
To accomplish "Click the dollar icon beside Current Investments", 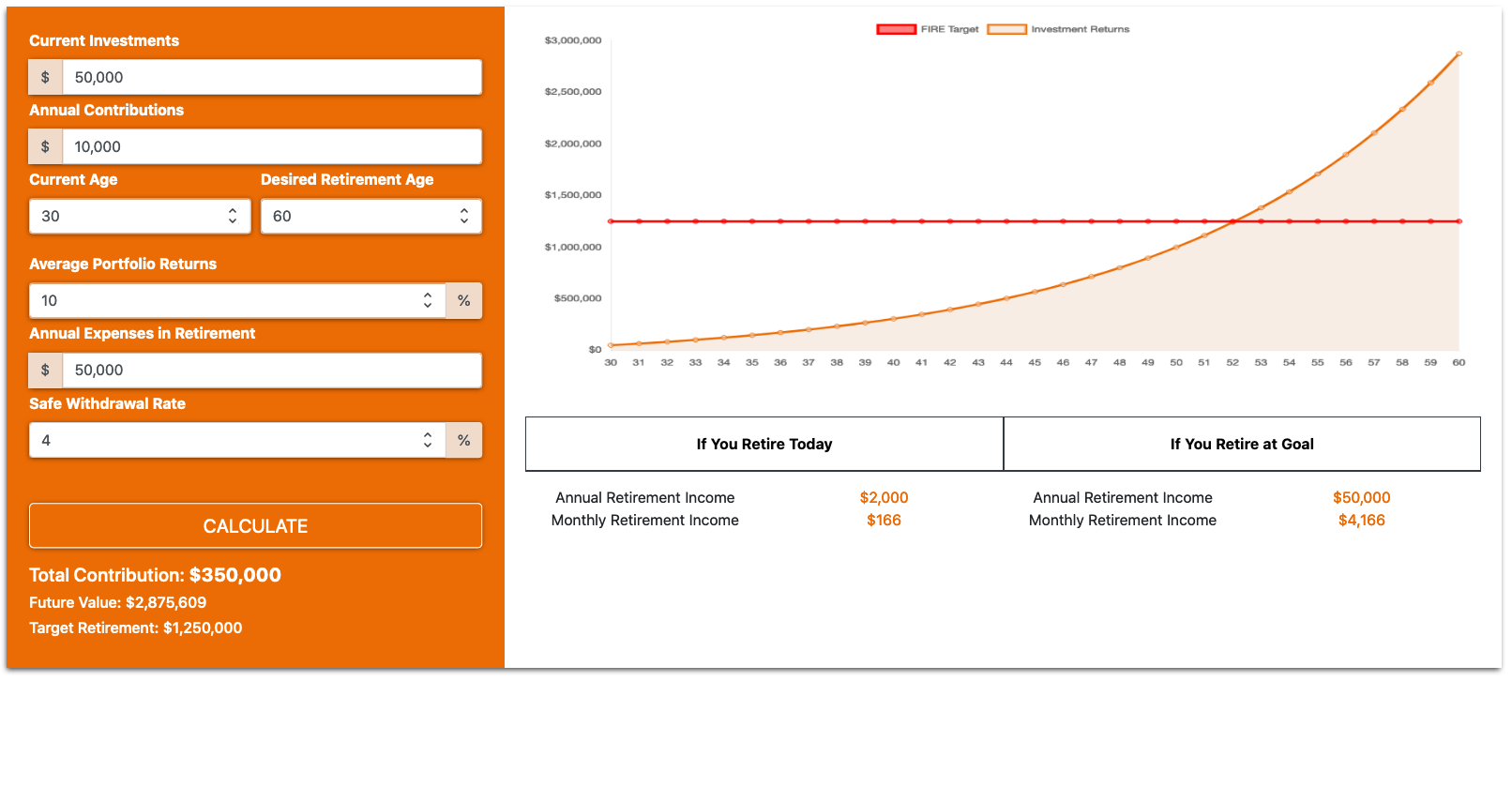I will tap(45, 77).
